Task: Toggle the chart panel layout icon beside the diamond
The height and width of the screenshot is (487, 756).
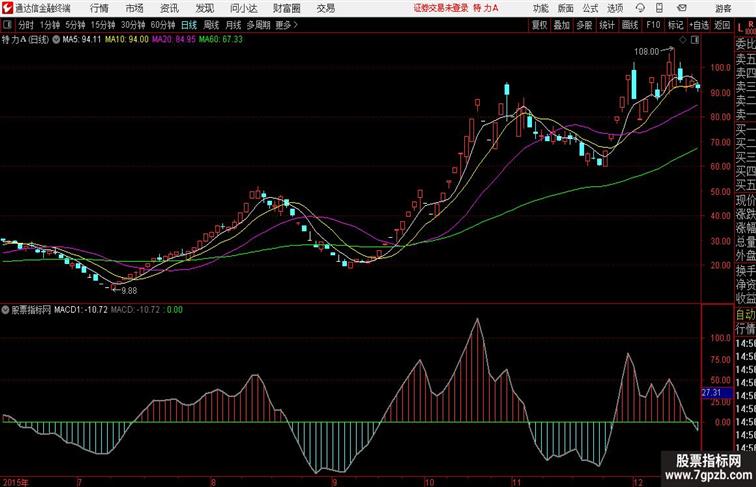Action: click(695, 40)
